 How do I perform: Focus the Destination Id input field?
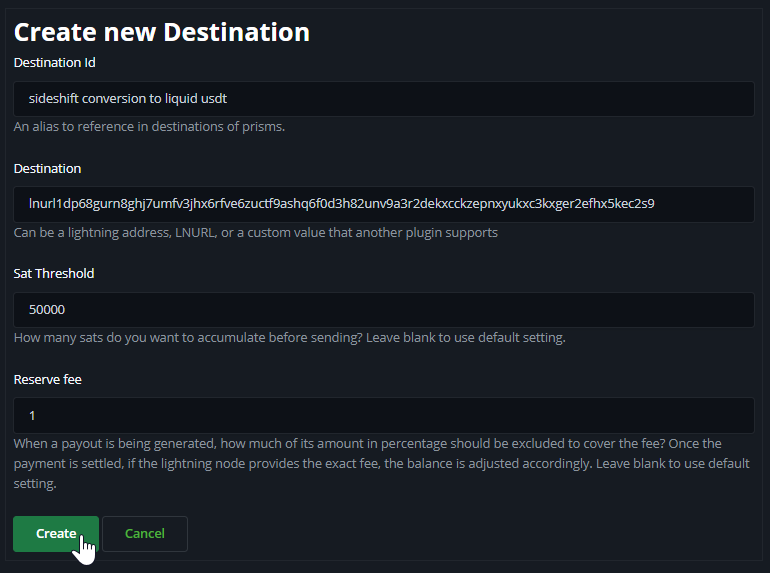click(x=384, y=99)
